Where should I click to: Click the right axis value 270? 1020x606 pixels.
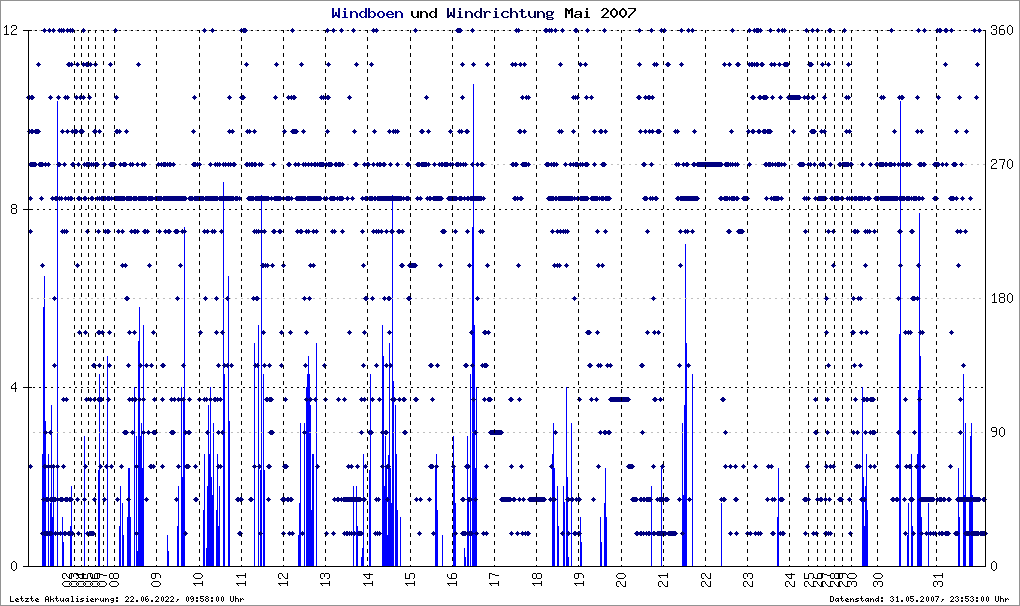(x=1002, y=164)
